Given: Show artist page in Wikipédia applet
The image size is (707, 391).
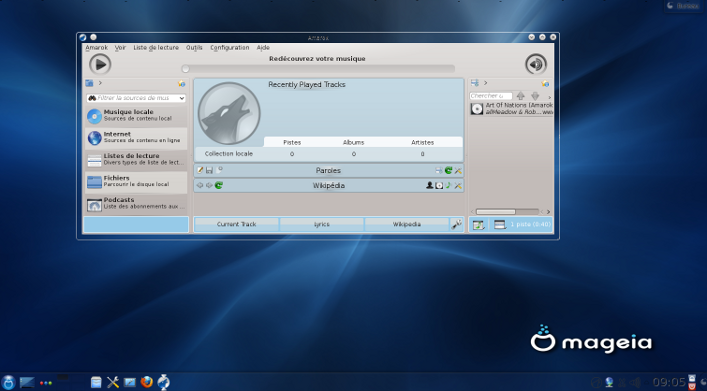Looking at the screenshot, I should click(429, 185).
